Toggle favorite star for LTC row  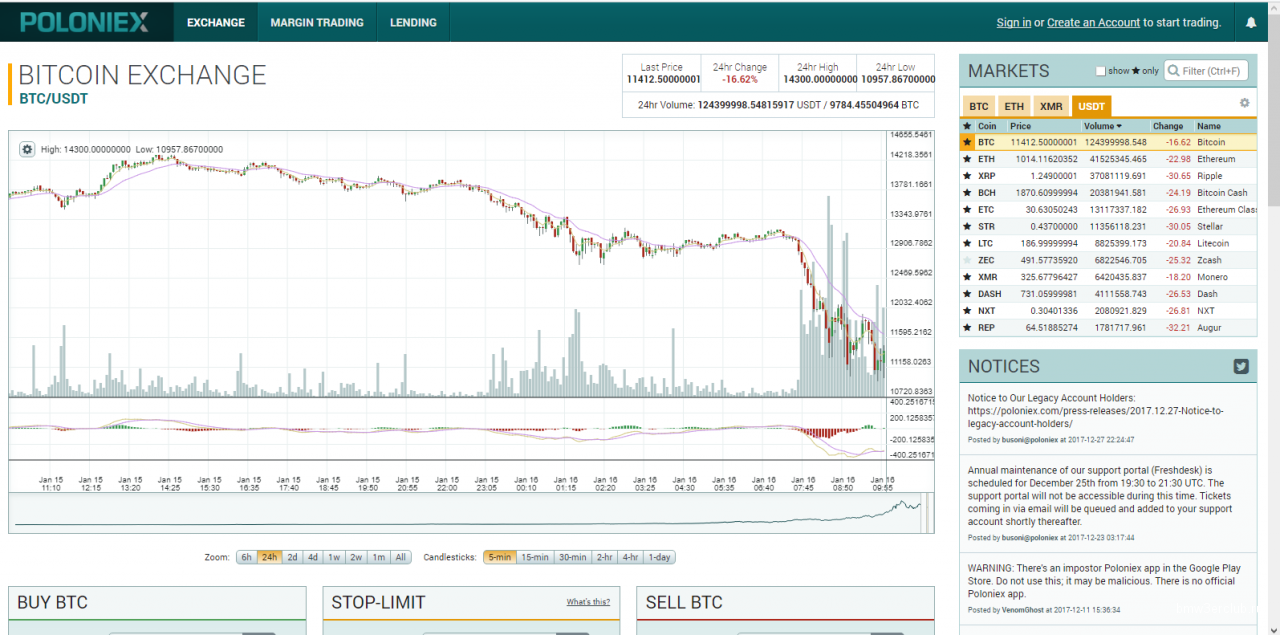(966, 244)
